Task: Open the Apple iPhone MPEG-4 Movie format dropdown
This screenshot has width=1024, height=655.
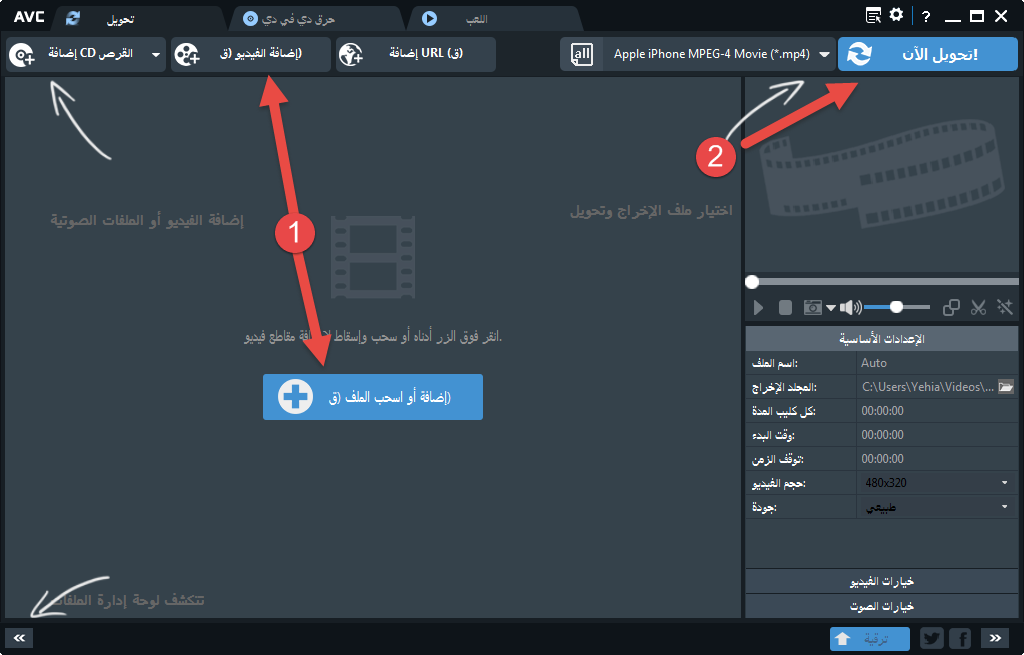Action: (x=825, y=54)
